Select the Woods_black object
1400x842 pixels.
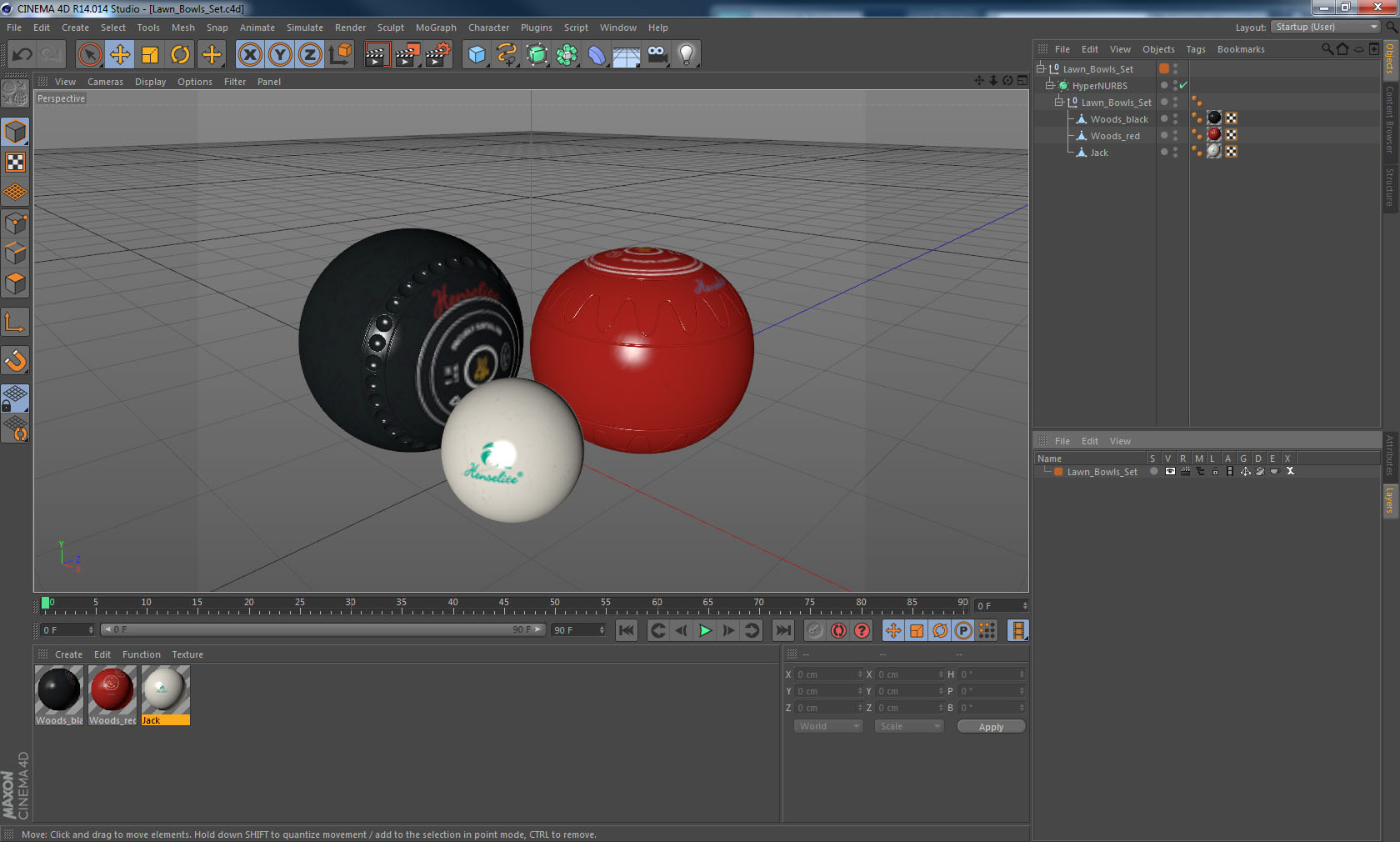[1119, 119]
